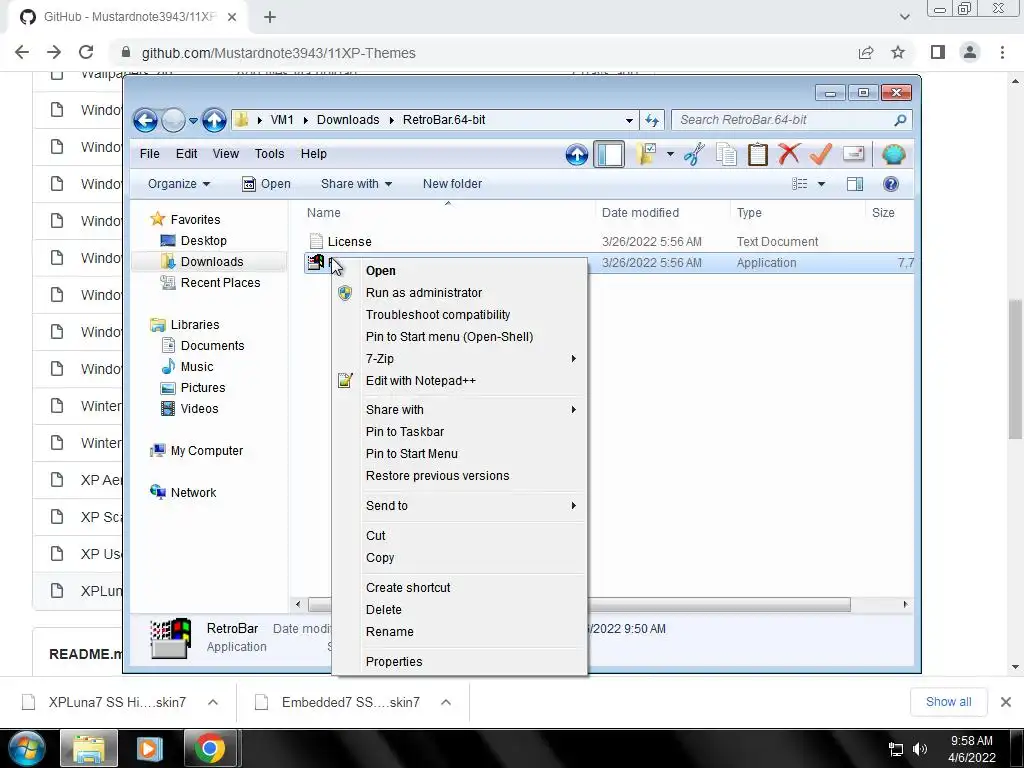
Task: Click the Change your view icon
Action: pos(800,184)
